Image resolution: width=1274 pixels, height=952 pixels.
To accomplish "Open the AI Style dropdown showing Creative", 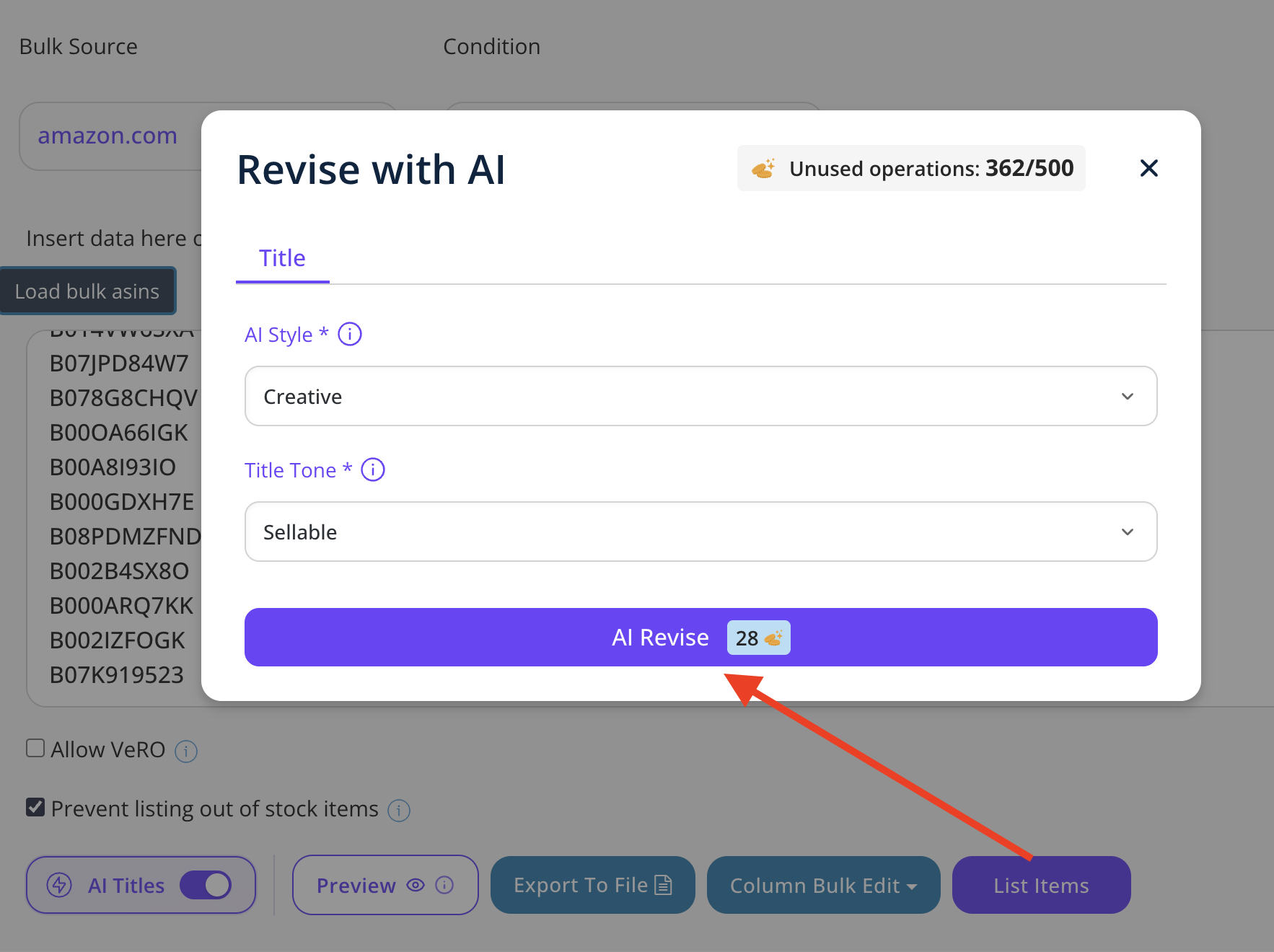I will (x=700, y=396).
